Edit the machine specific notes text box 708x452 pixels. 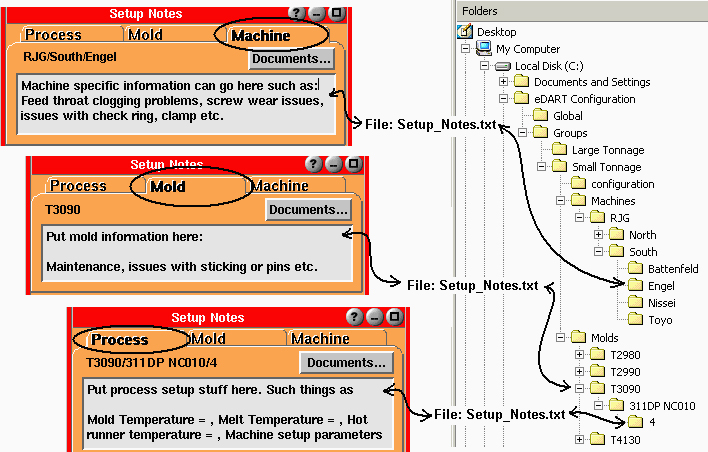(177, 104)
